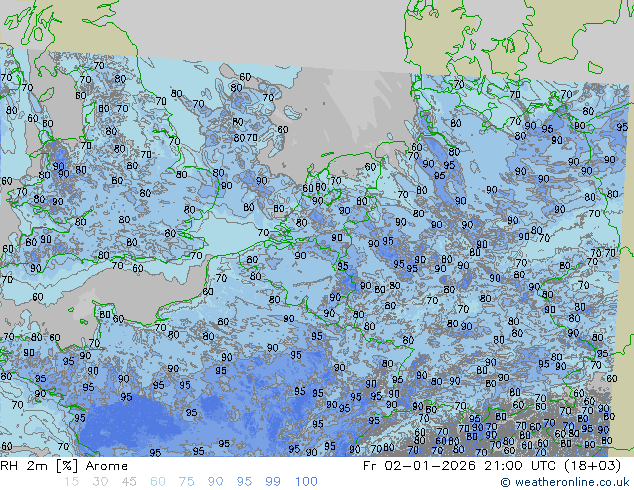Click the 'RH 2m [%] Arome' map title
Screen dimensions: 634x490
(x=64, y=466)
